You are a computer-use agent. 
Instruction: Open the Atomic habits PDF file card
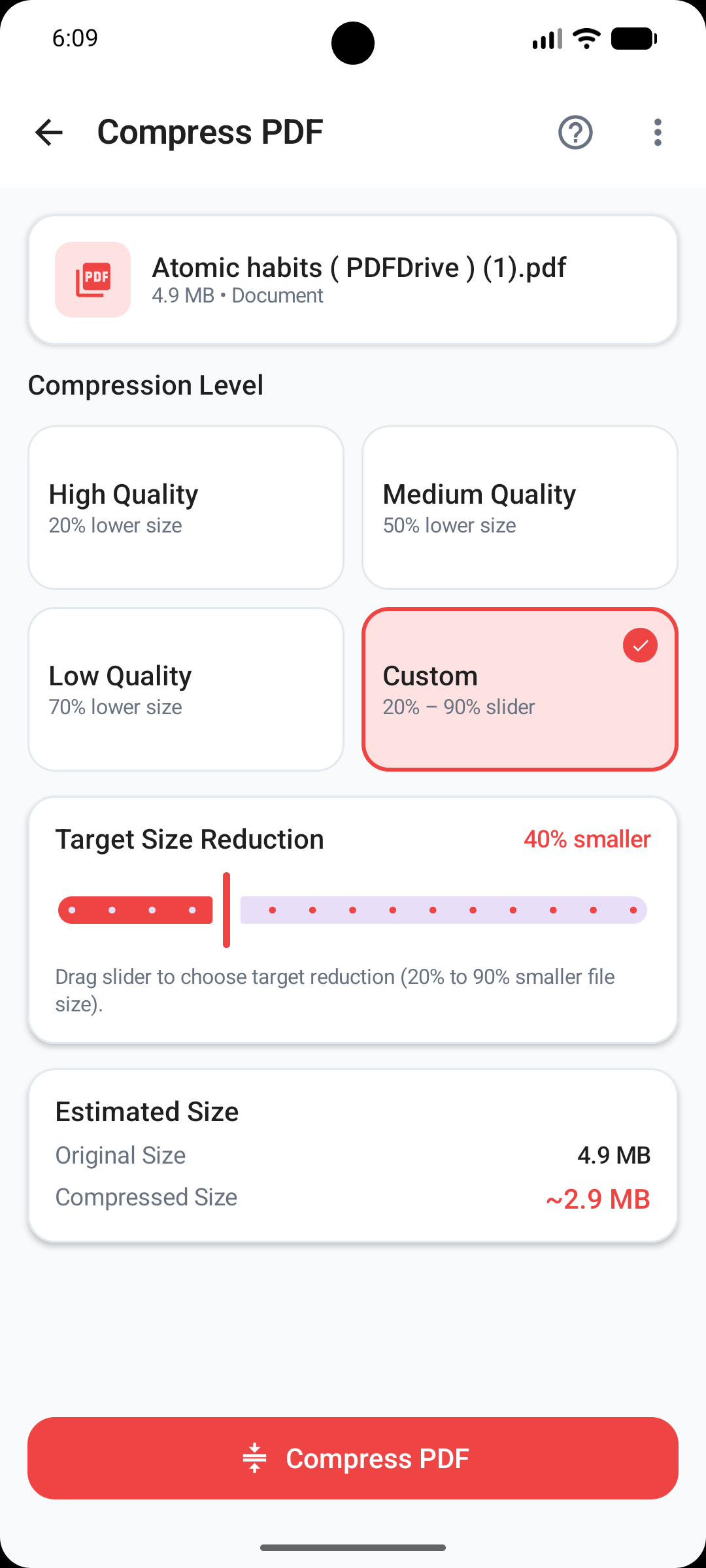(x=353, y=280)
